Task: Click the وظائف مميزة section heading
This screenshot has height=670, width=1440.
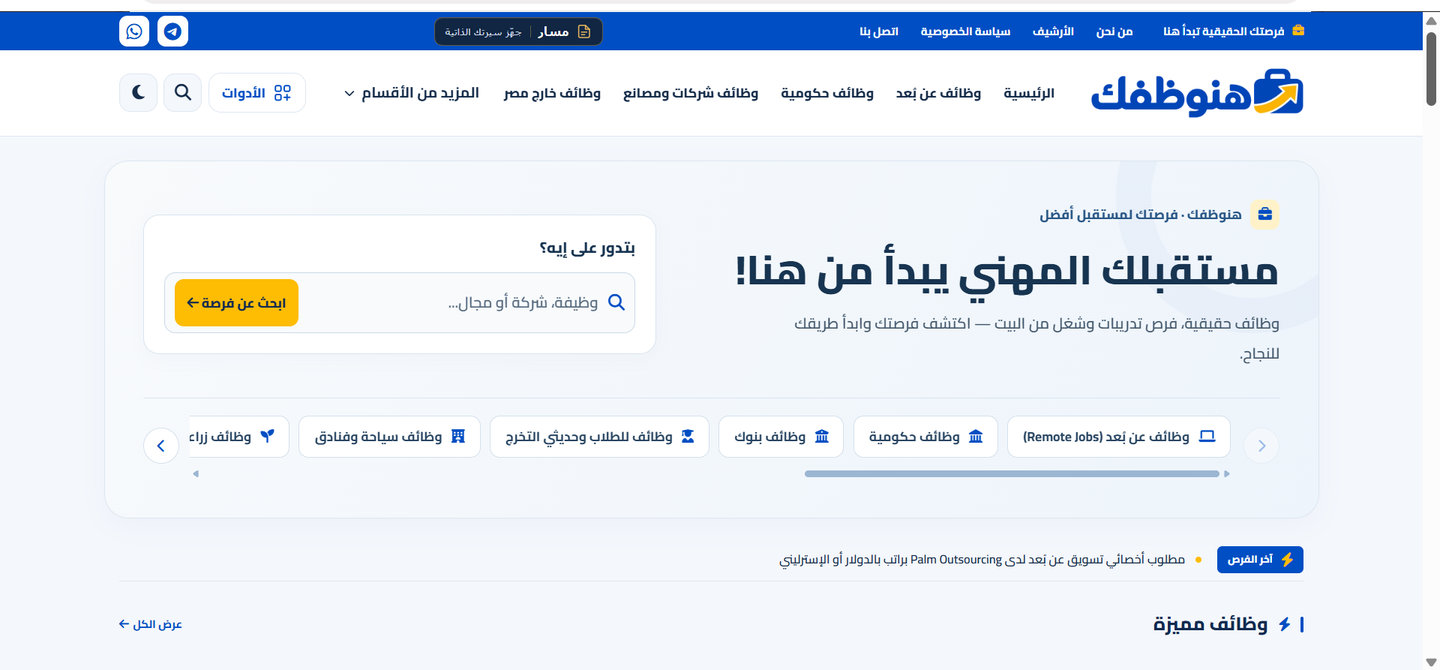Action: pos(1210,625)
